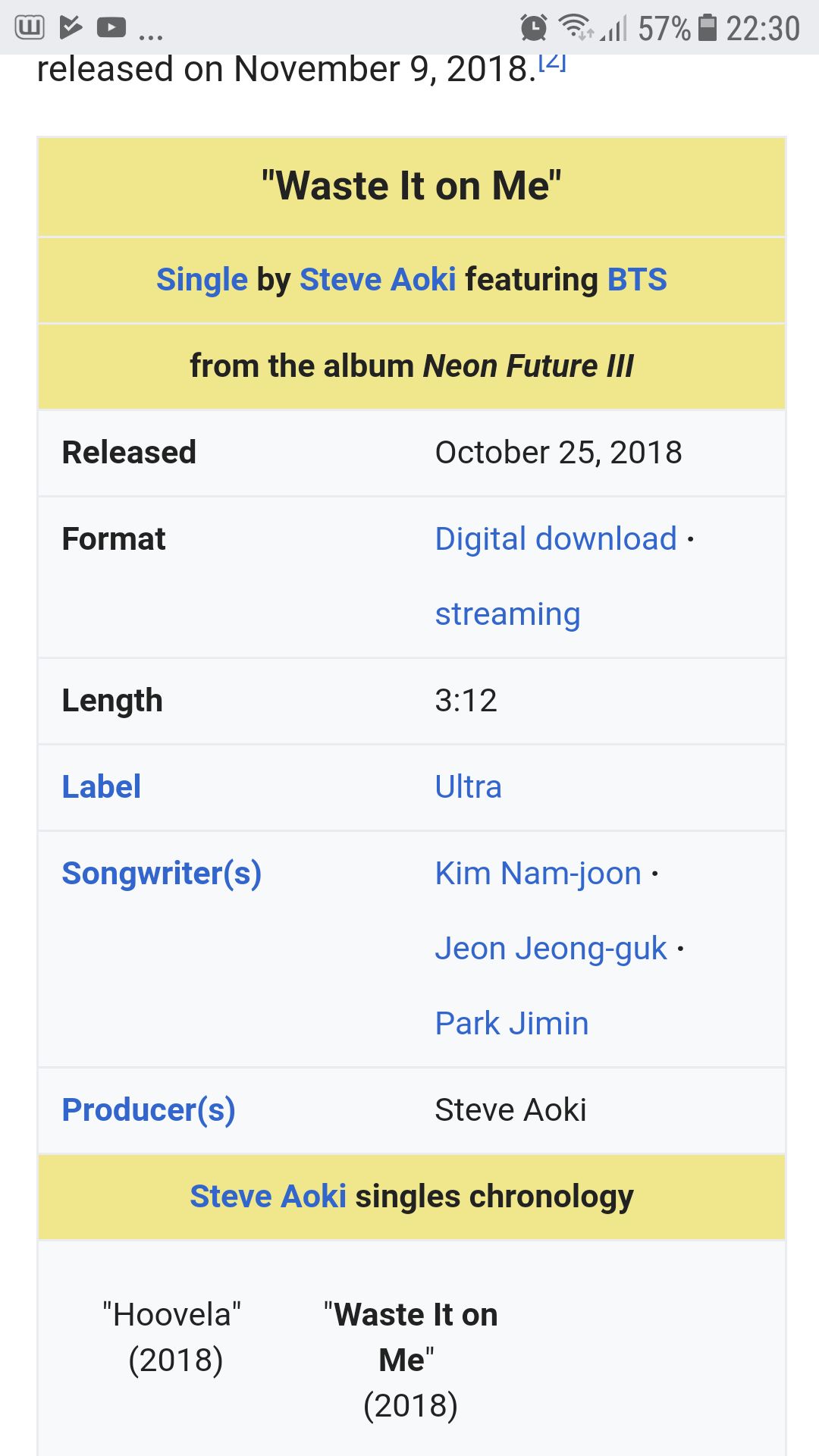Open the Kim Nam-joon songwriter link
This screenshot has width=819, height=1456.
tap(538, 874)
